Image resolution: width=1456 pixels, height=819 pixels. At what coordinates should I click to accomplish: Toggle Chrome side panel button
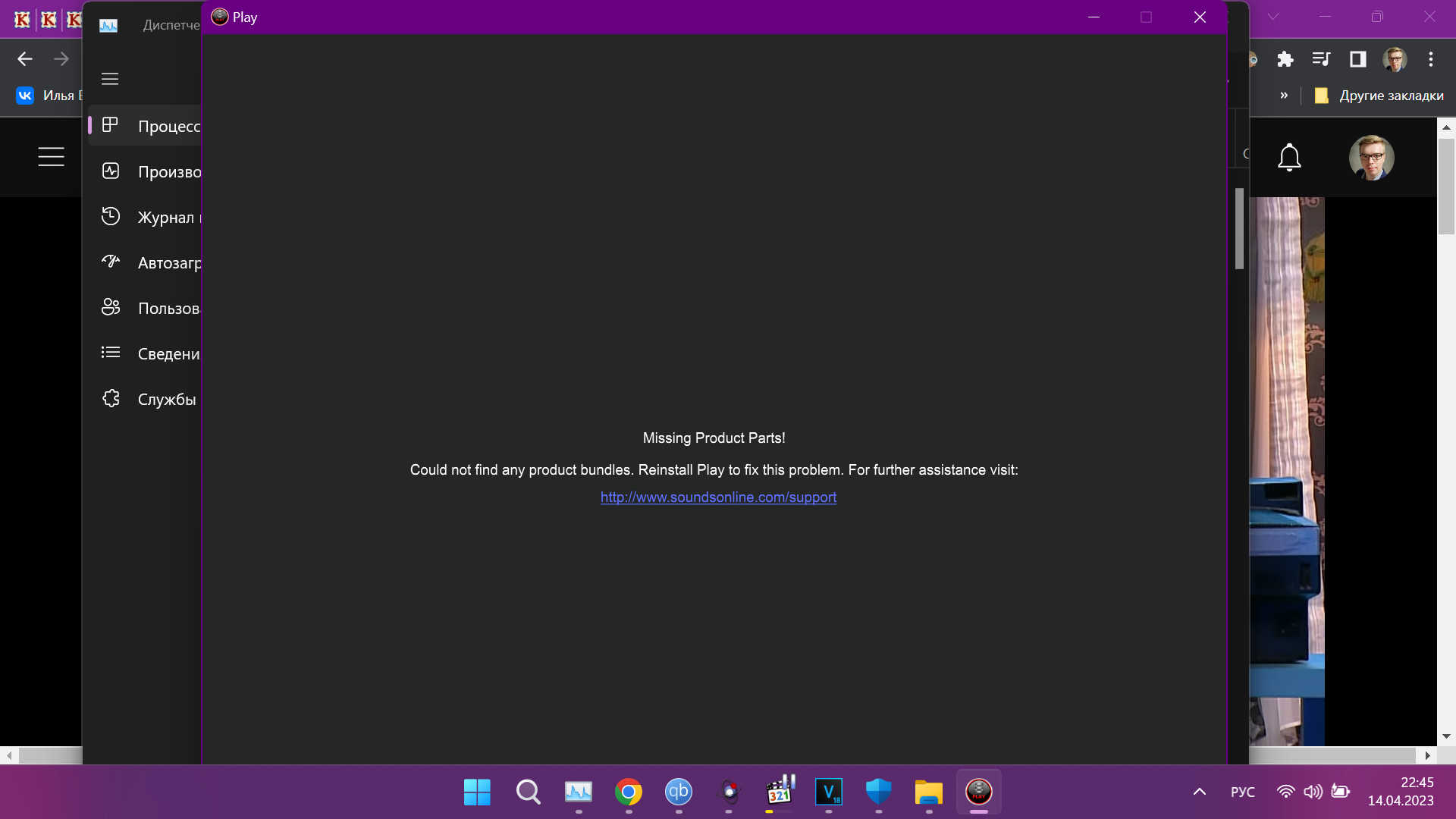1357,59
